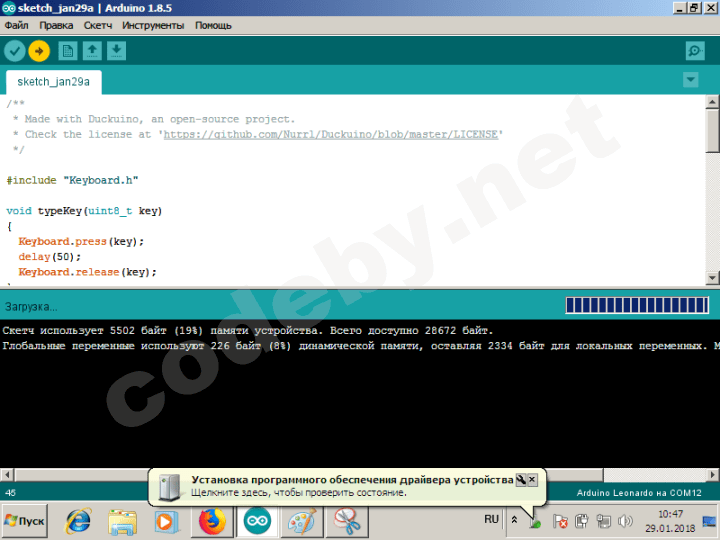Click the RU language indicator
The height and width of the screenshot is (540, 720).
tap(491, 519)
